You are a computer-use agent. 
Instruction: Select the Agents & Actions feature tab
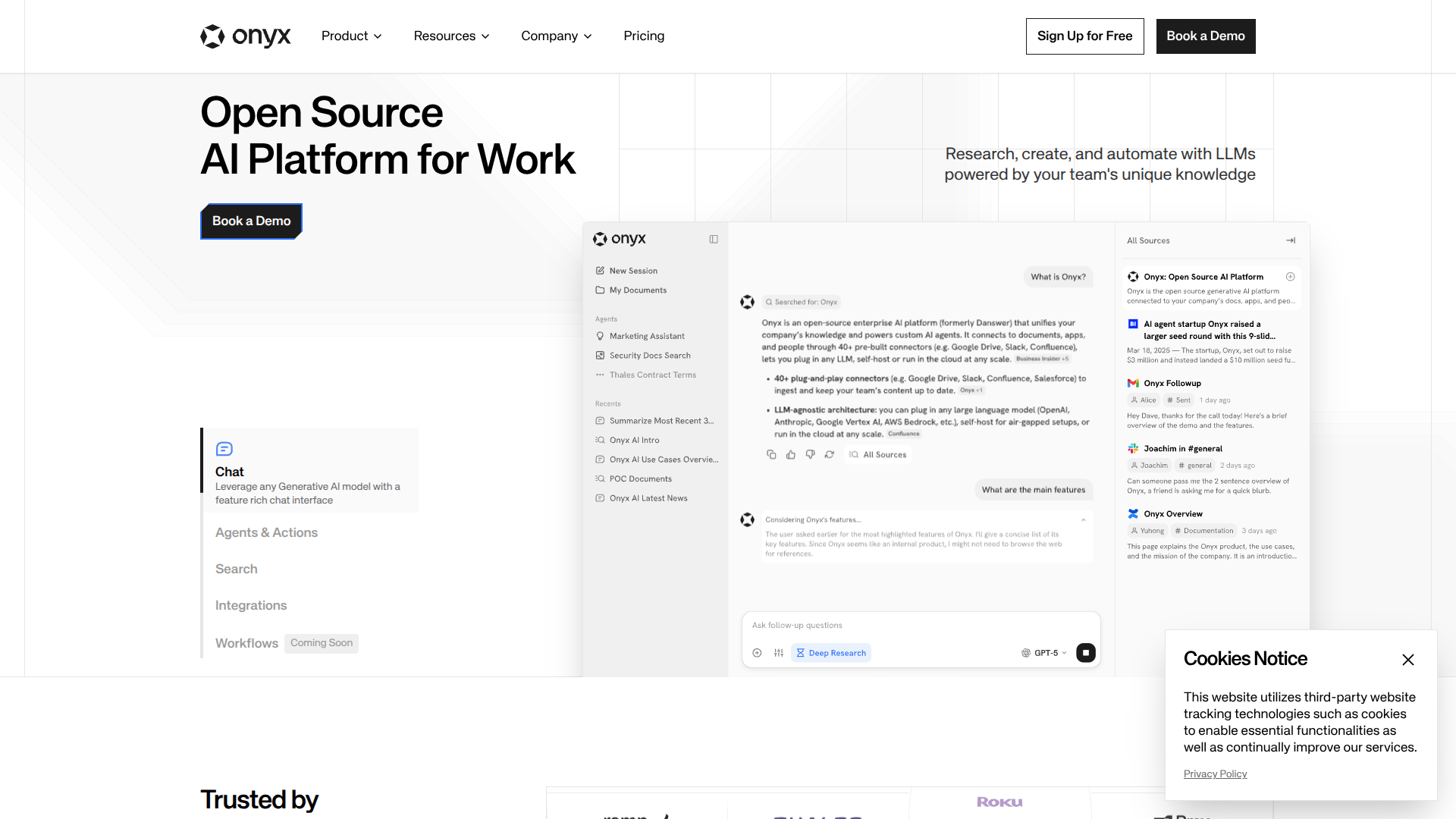point(266,532)
